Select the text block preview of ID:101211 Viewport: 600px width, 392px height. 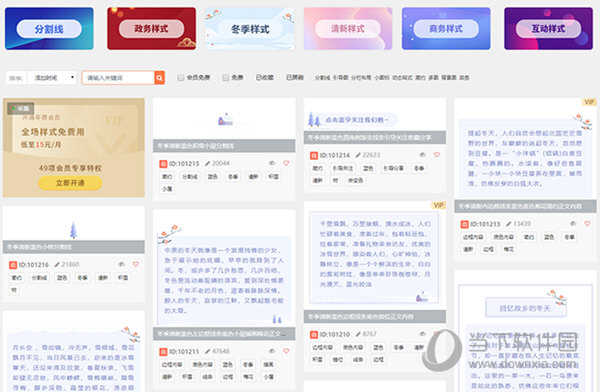pyautogui.click(x=224, y=269)
